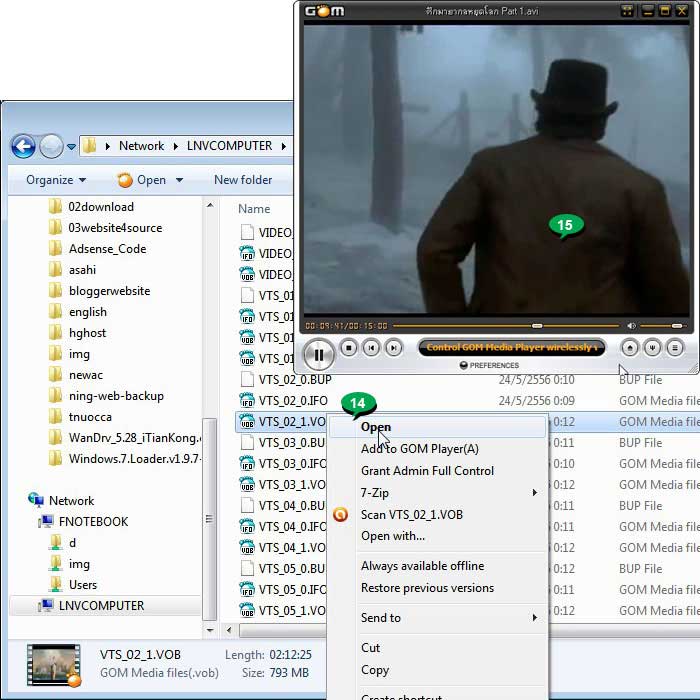Expand breadcrumb arrow before Network
Viewport: 700px width, 700px height.
click(x=108, y=146)
